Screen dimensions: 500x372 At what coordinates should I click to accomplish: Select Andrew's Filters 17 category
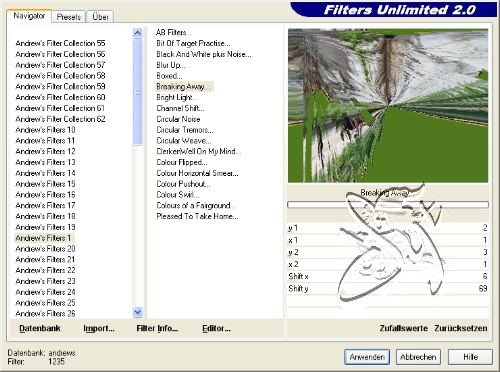point(45,205)
